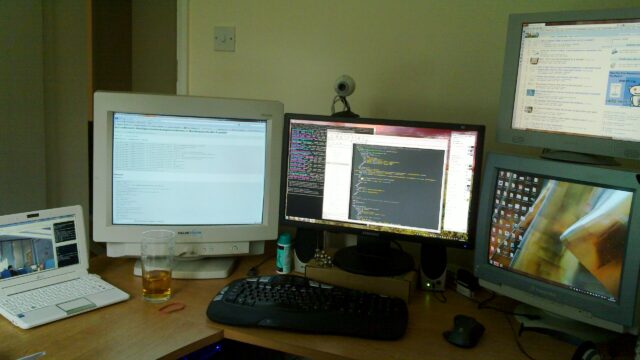Focus the upper terminal window on the laptop screen
640x360 pixels.
65,231
